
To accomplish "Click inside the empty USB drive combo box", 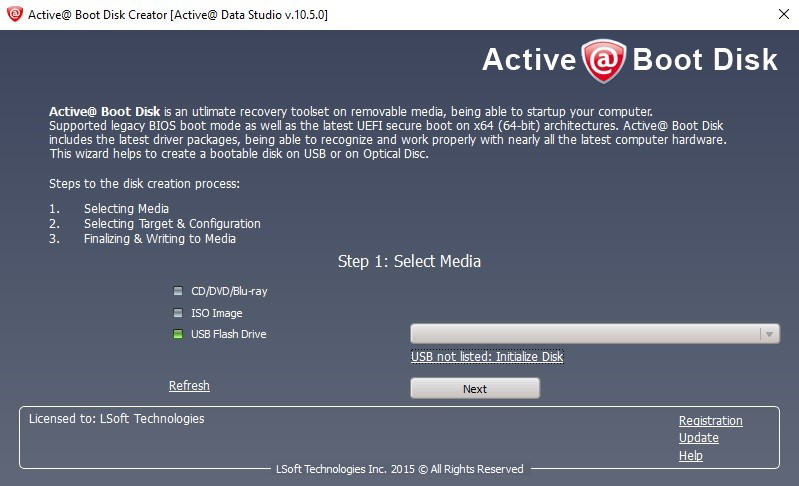I will (585, 335).
